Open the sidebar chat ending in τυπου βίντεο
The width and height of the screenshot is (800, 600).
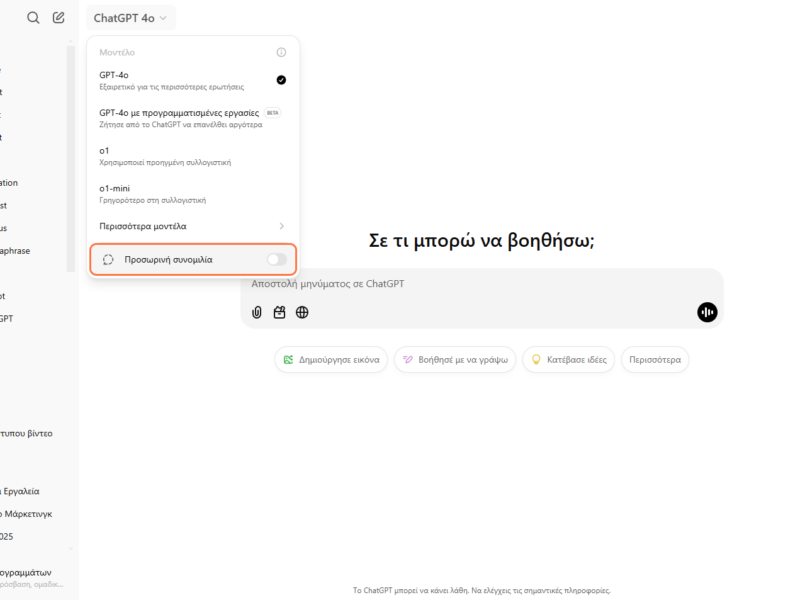(x=27, y=433)
